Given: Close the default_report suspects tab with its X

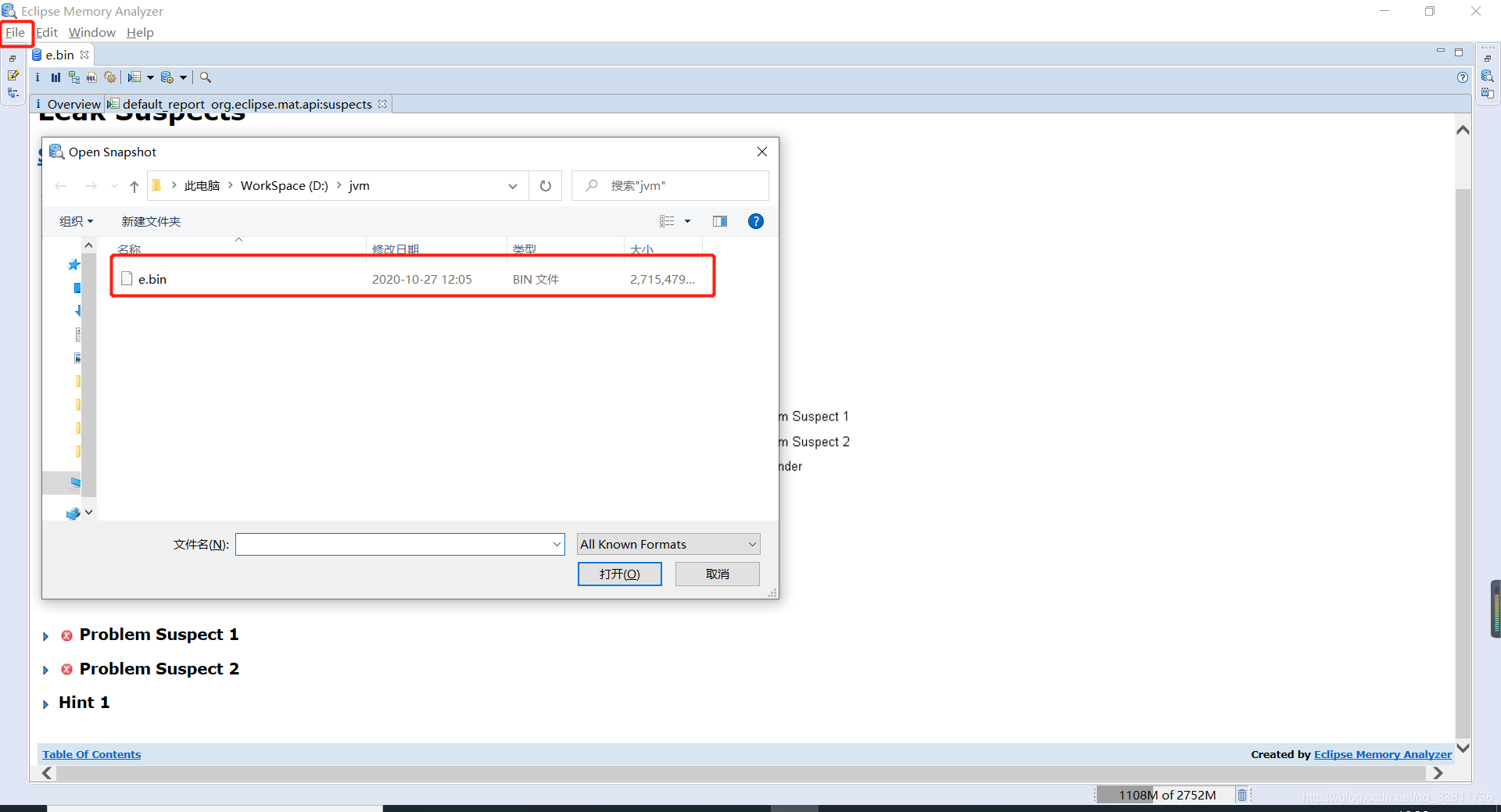Looking at the screenshot, I should click(382, 104).
